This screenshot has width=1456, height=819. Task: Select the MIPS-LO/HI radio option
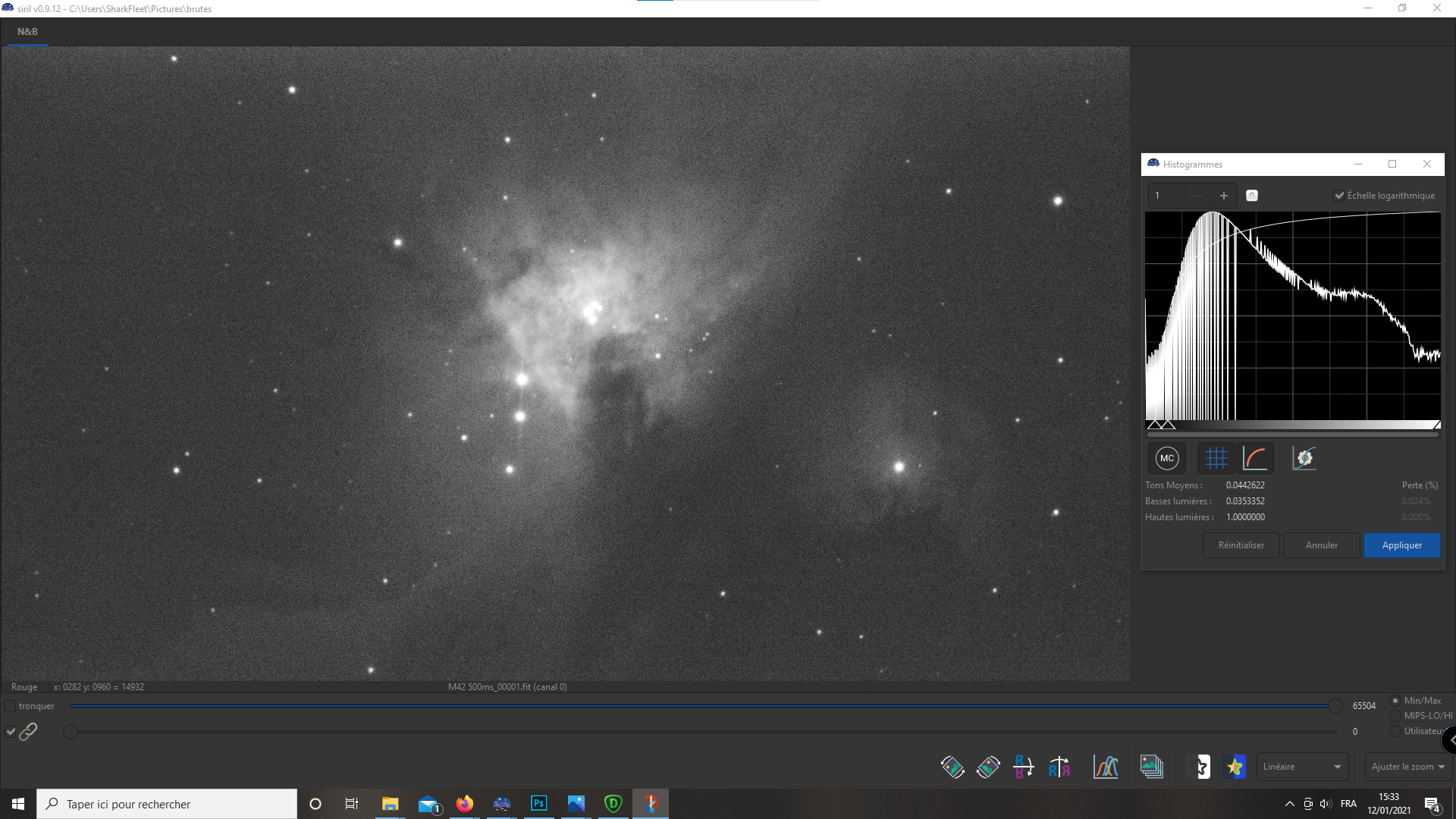pyautogui.click(x=1395, y=716)
